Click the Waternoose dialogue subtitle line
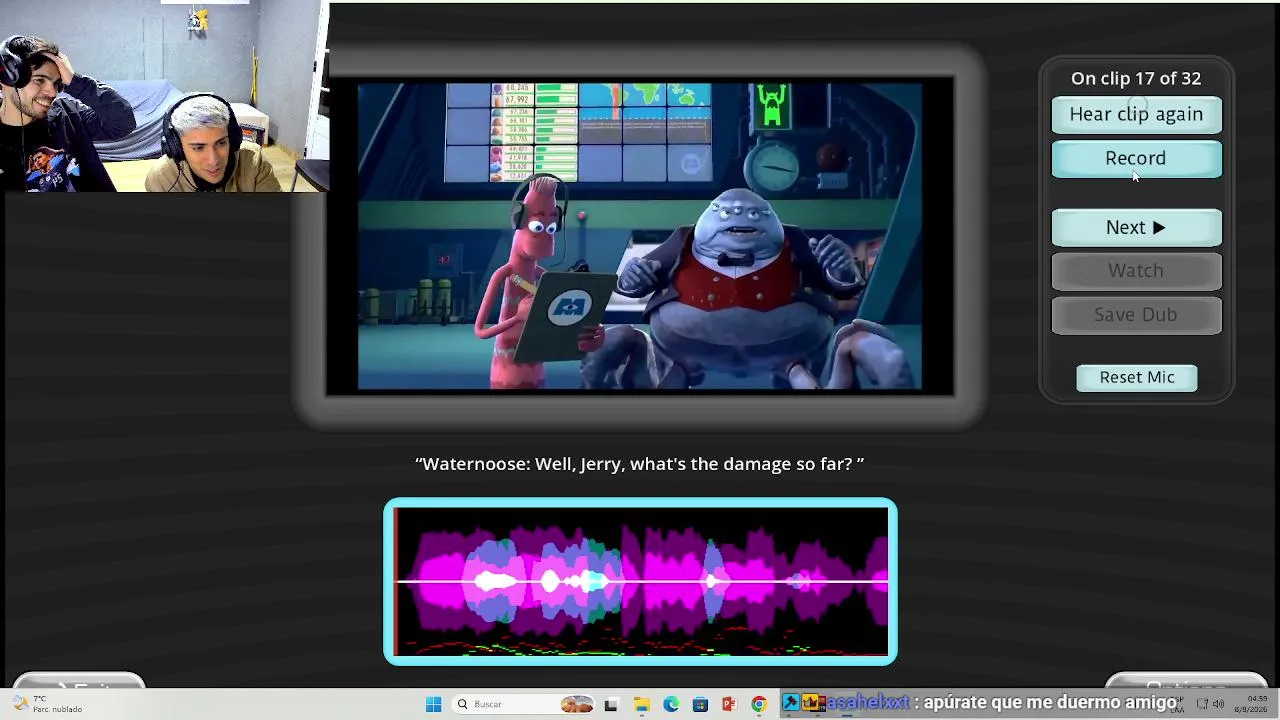The width and height of the screenshot is (1280, 720). pos(640,464)
